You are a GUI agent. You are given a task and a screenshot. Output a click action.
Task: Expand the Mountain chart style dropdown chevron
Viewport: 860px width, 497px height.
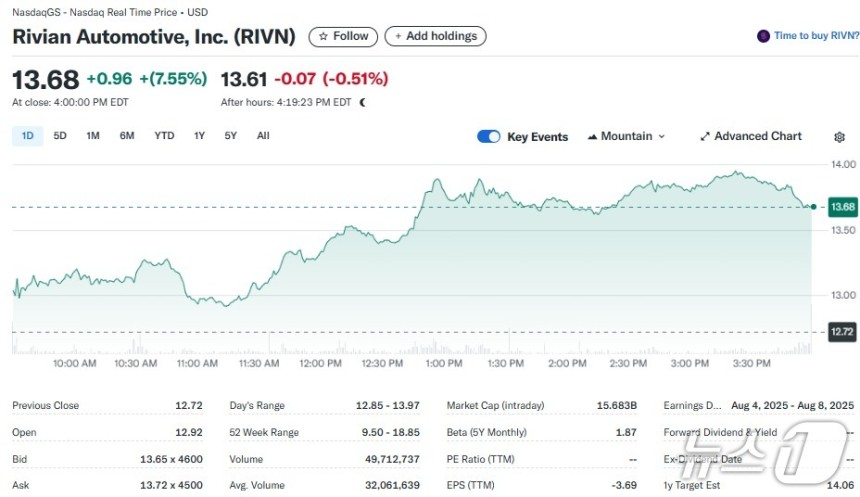click(661, 137)
